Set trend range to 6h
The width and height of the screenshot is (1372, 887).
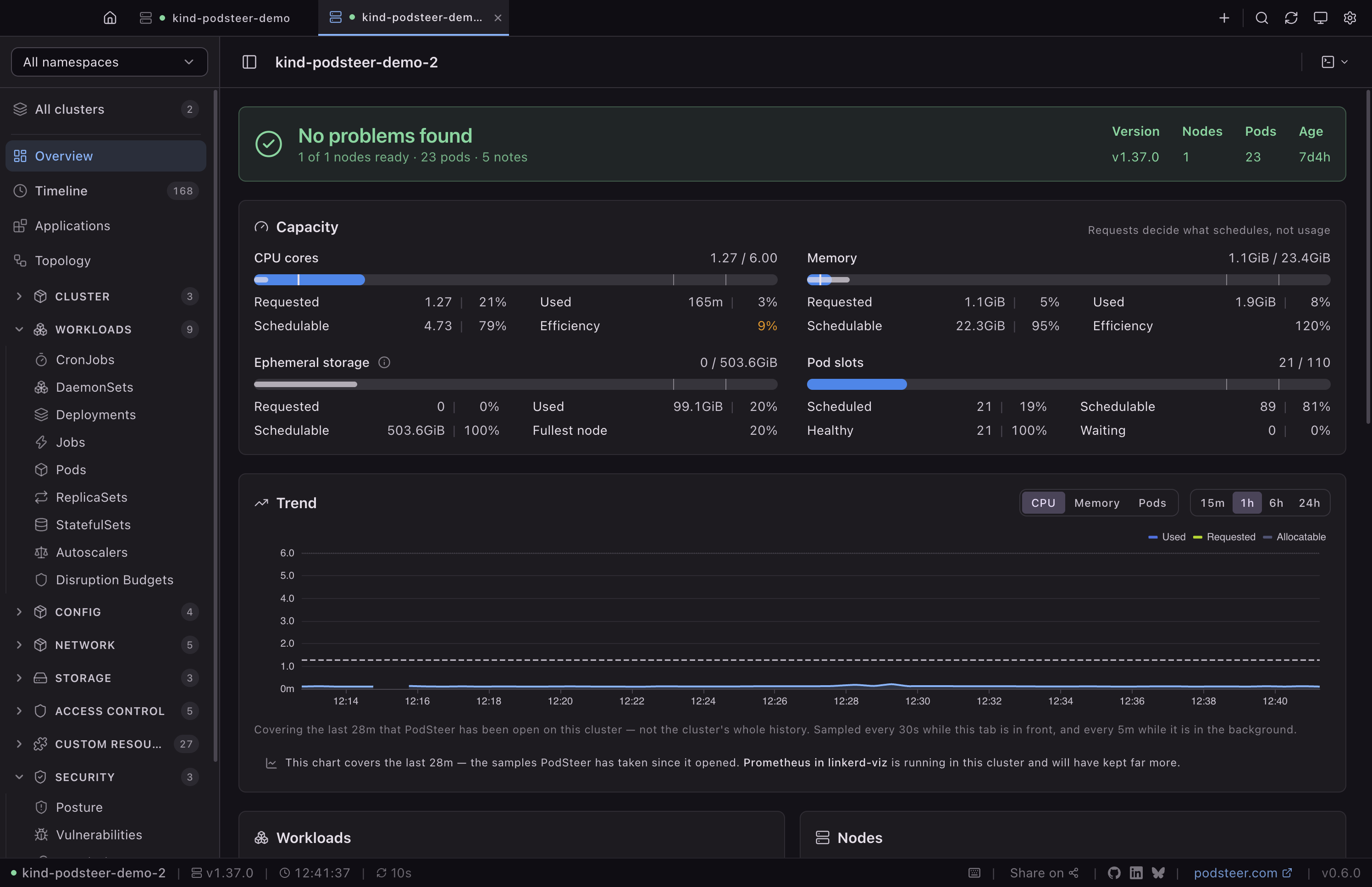[1276, 503]
